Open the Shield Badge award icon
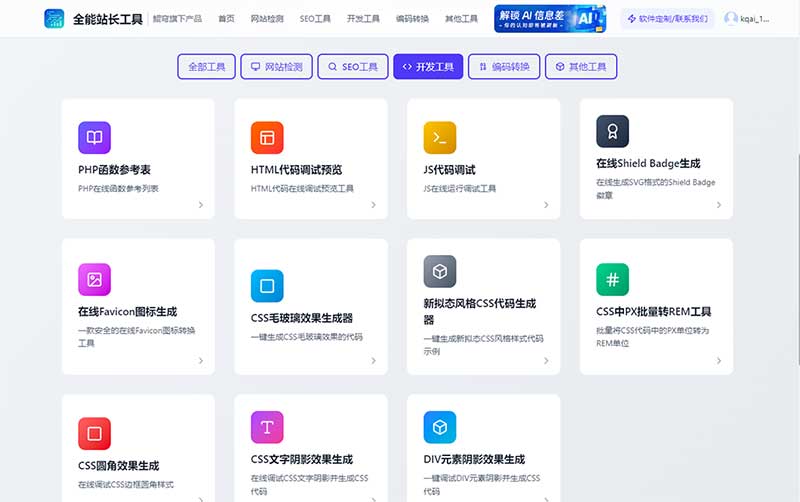The width and height of the screenshot is (800, 502). click(x=612, y=131)
